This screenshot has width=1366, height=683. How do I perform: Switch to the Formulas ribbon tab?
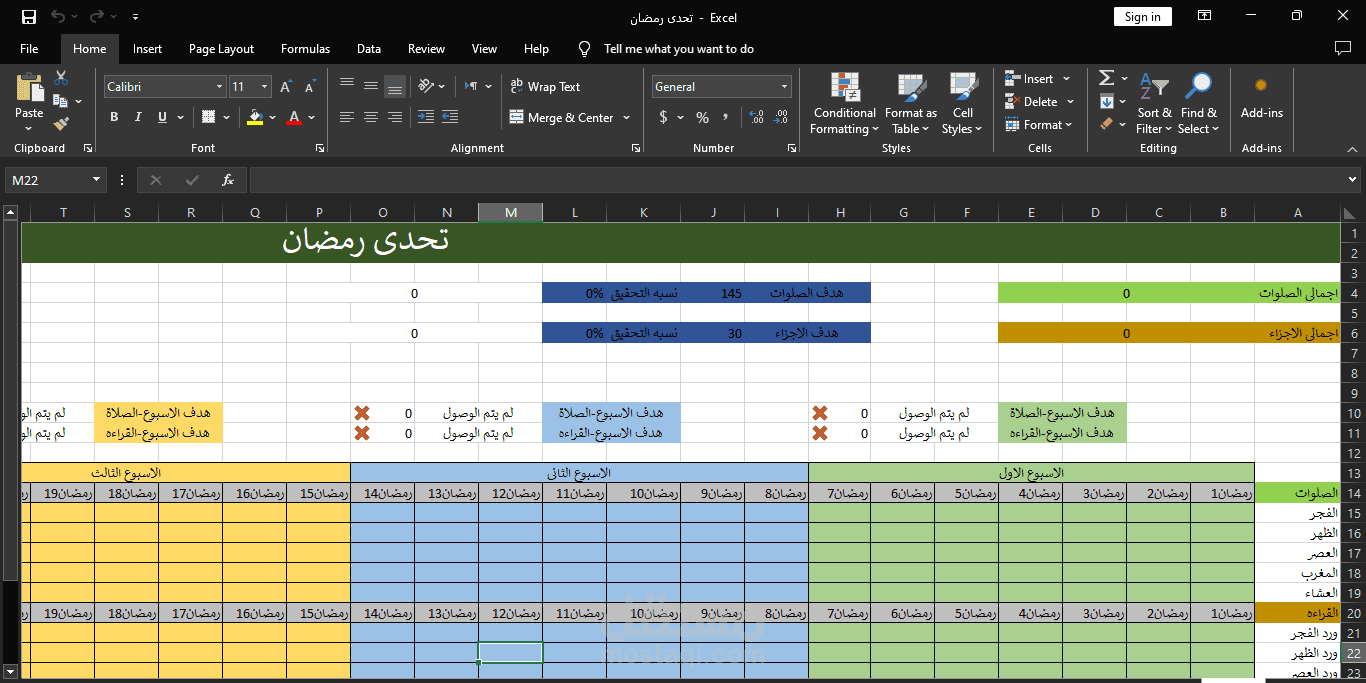pos(305,48)
